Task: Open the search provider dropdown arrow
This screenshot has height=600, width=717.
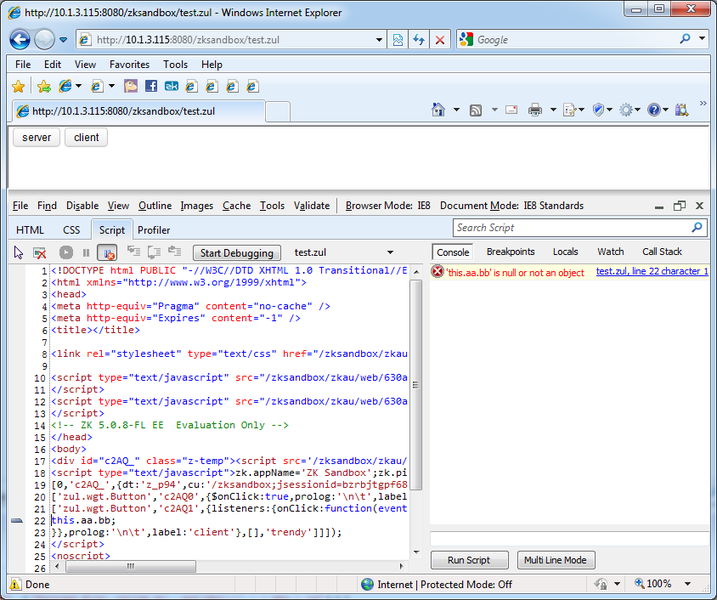Action: [x=701, y=39]
